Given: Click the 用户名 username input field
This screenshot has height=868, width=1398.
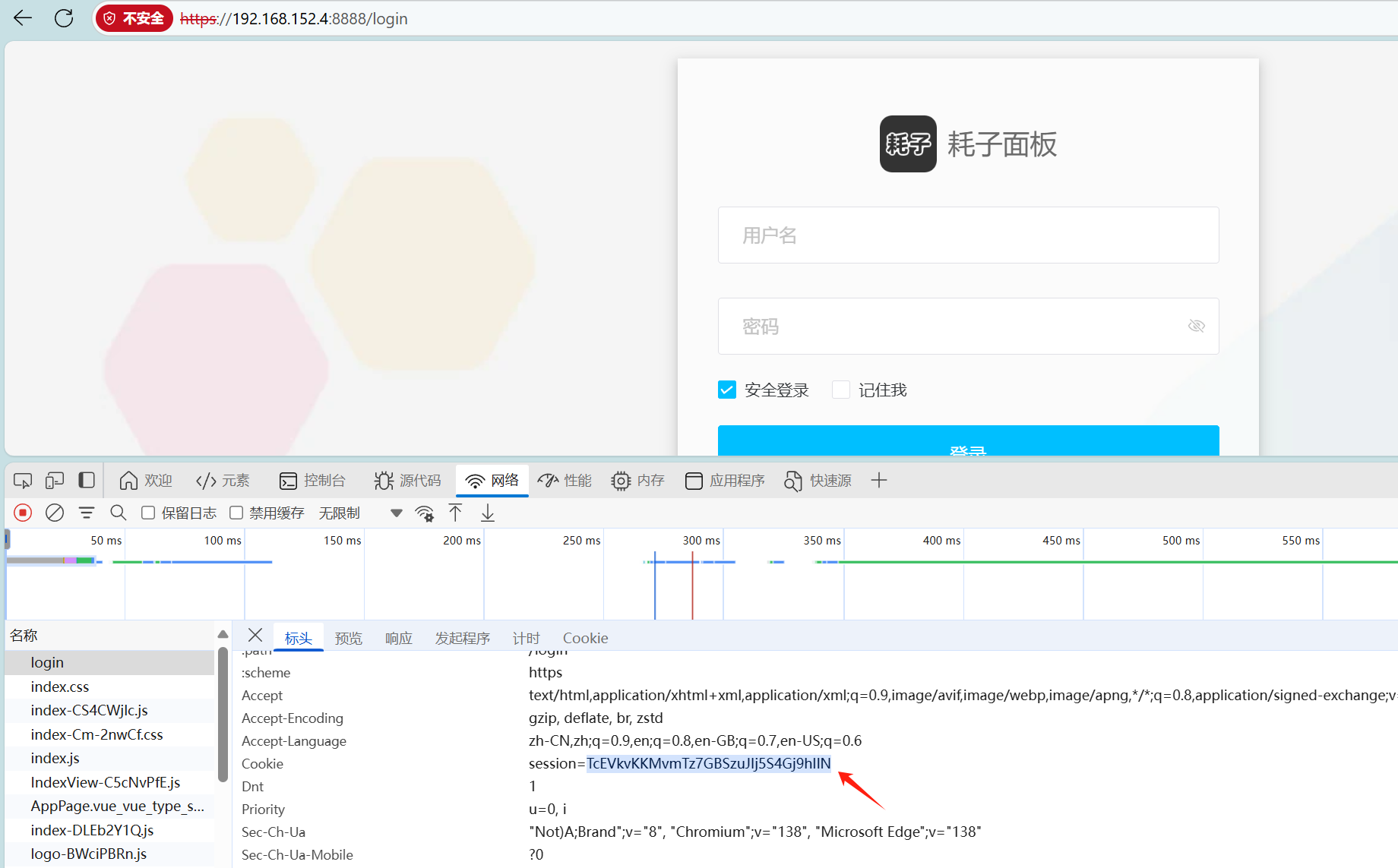Looking at the screenshot, I should pos(968,235).
